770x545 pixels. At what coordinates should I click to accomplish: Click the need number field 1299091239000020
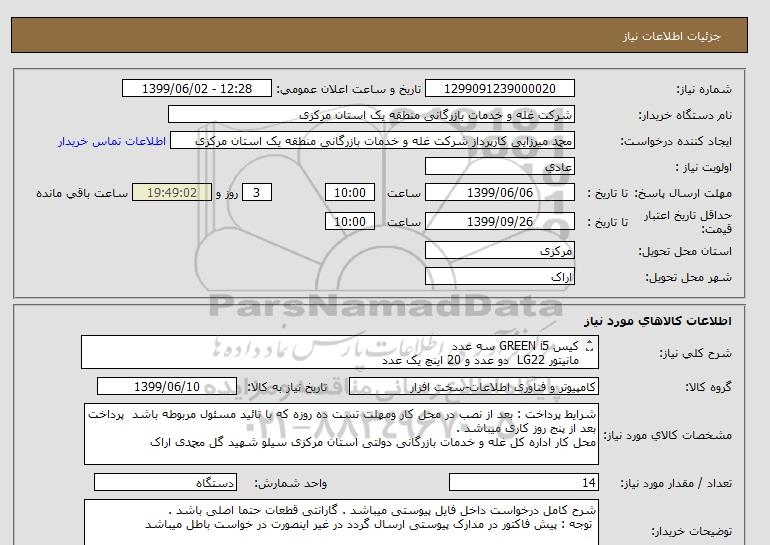tap(499, 89)
